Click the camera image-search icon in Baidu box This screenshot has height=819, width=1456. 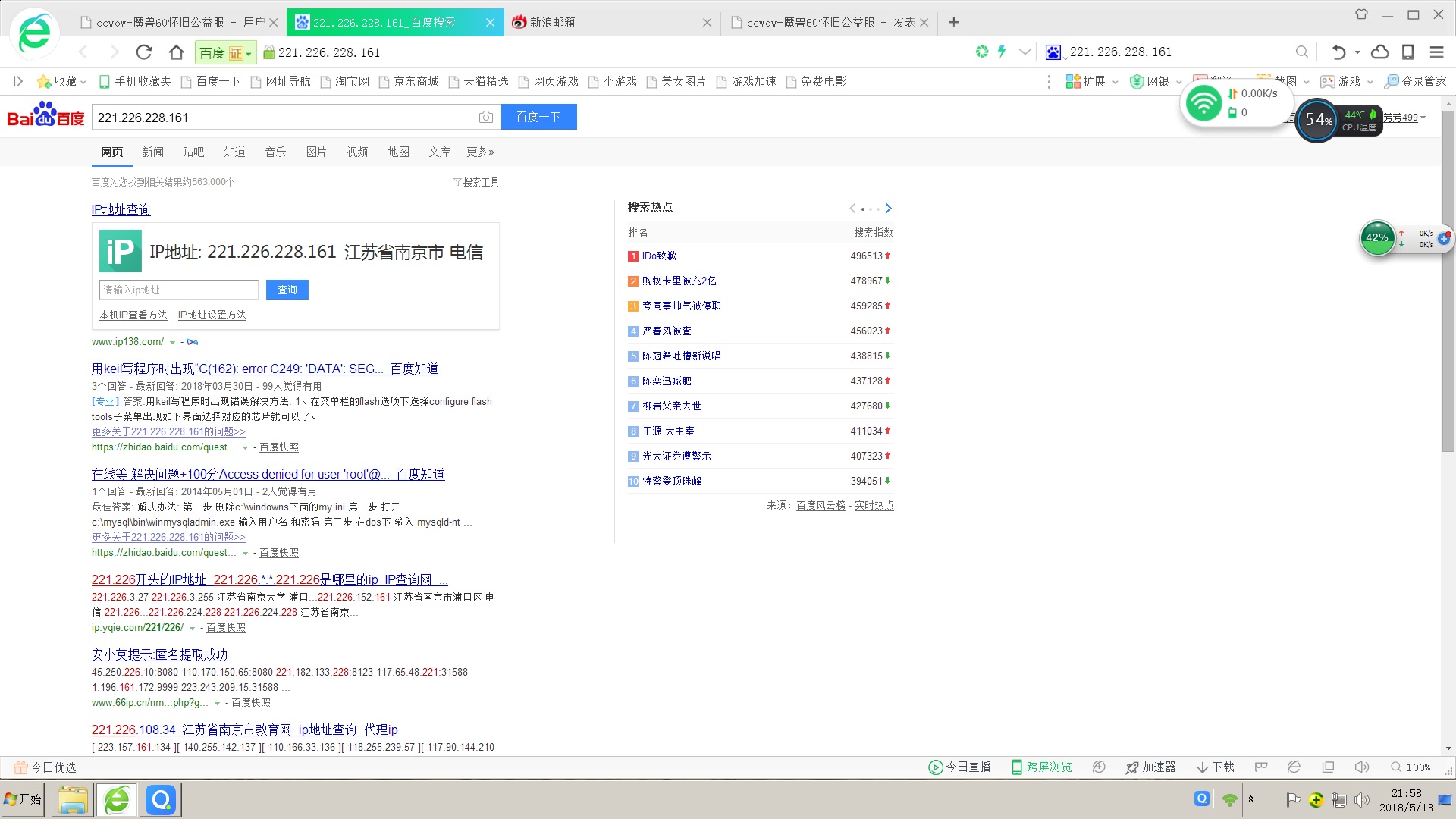[x=486, y=118]
